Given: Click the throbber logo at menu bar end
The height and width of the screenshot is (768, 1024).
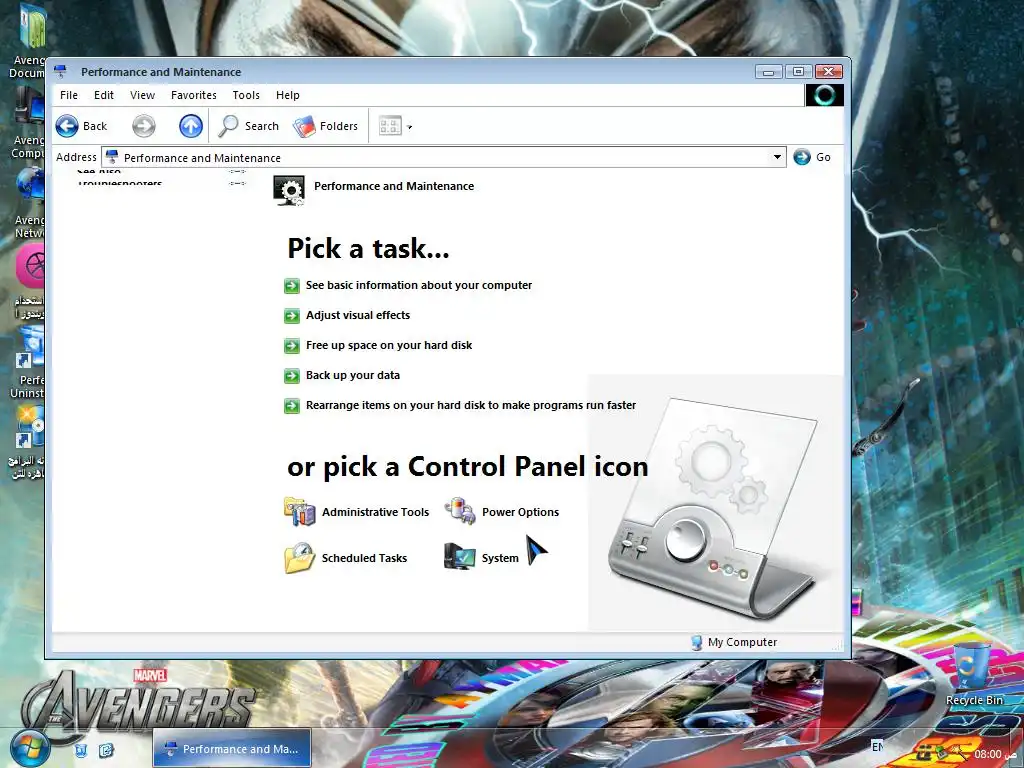Looking at the screenshot, I should (824, 95).
